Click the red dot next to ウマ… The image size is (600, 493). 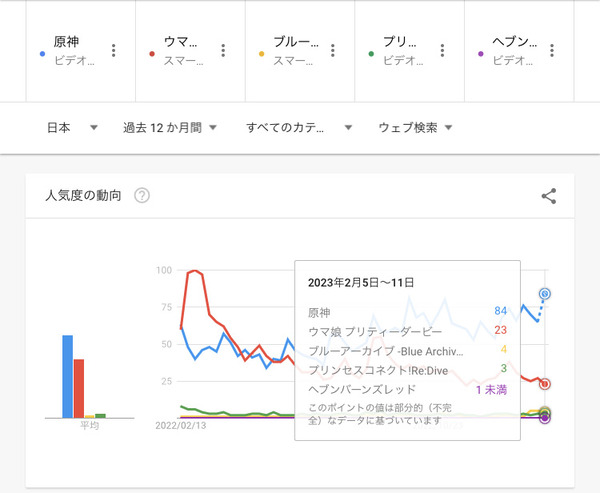click(x=152, y=54)
